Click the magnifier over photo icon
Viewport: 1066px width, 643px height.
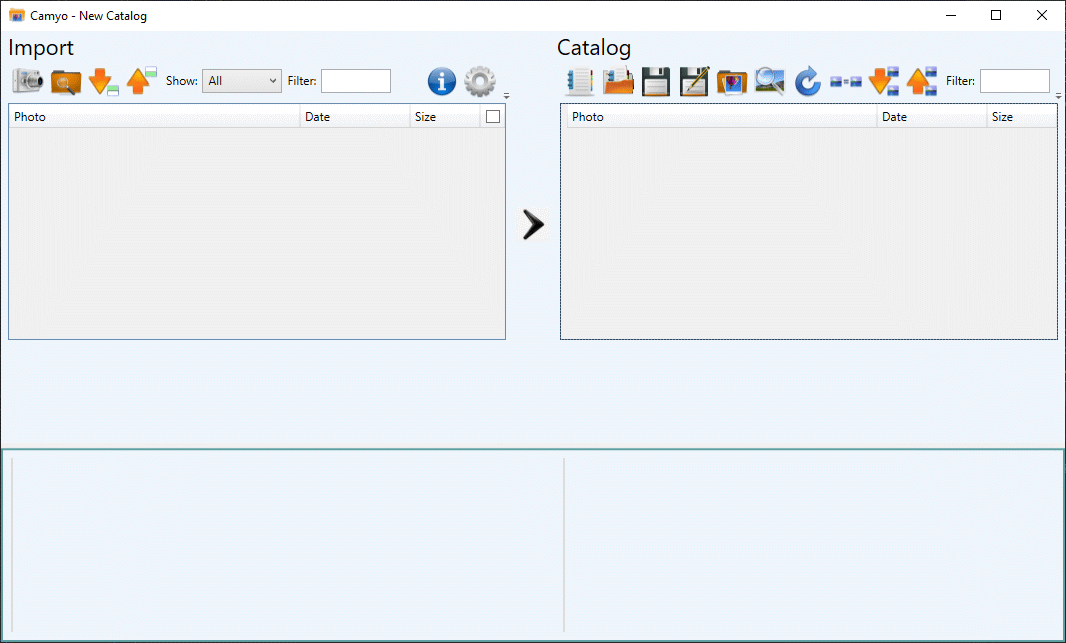click(769, 82)
